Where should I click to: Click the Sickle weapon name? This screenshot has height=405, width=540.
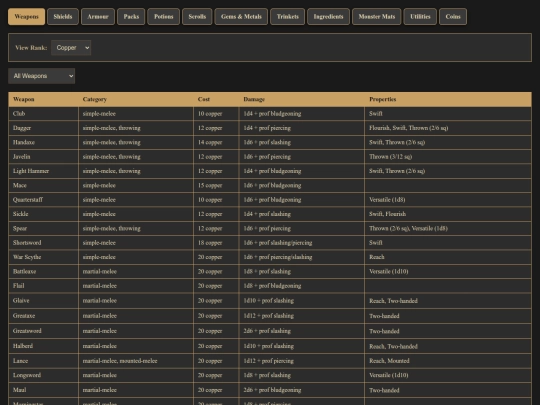click(x=20, y=214)
